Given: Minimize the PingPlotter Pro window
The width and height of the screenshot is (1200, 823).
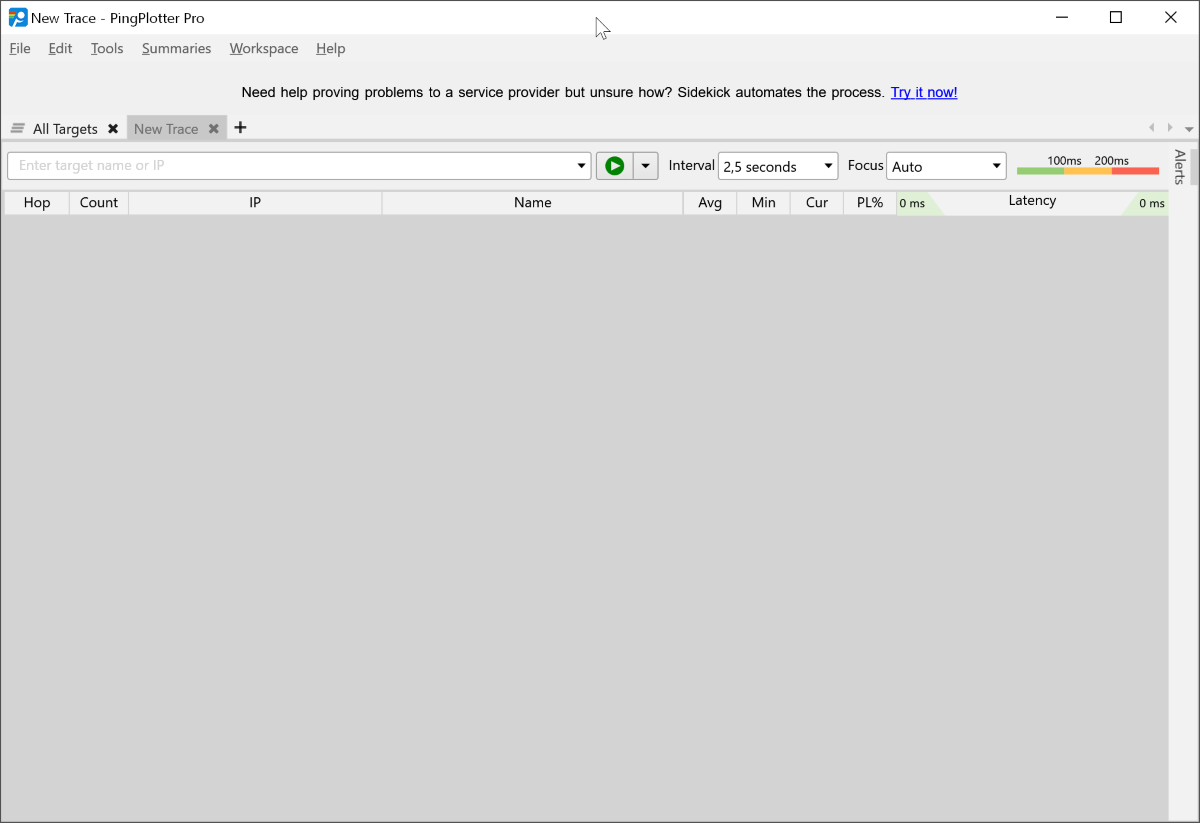Looking at the screenshot, I should pyautogui.click(x=1061, y=17).
